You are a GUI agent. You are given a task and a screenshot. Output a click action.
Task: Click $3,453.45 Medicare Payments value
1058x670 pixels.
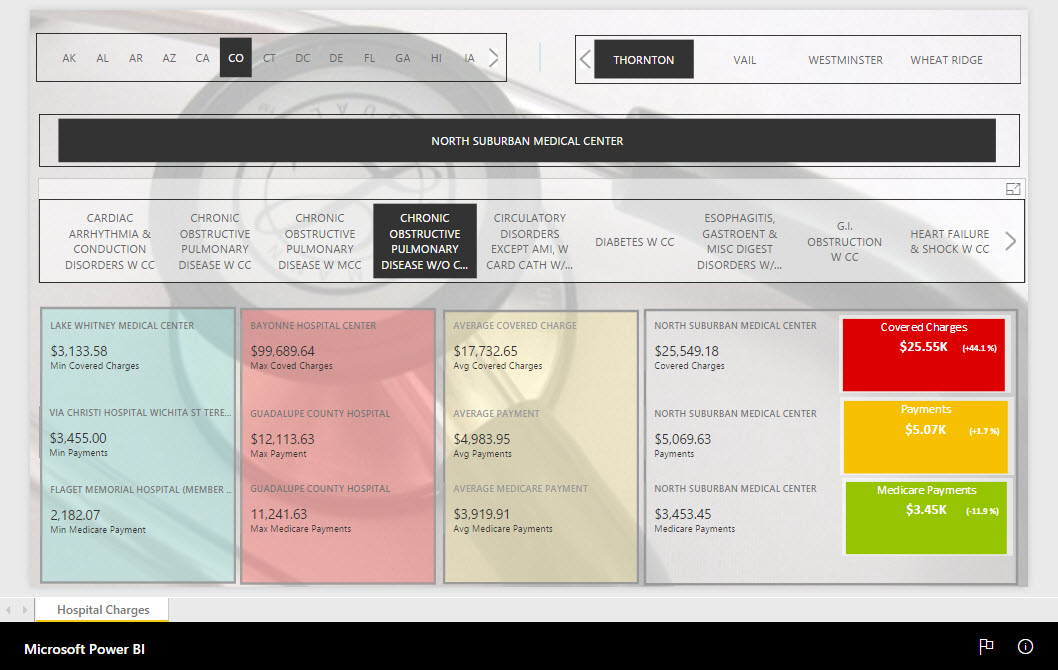682,514
